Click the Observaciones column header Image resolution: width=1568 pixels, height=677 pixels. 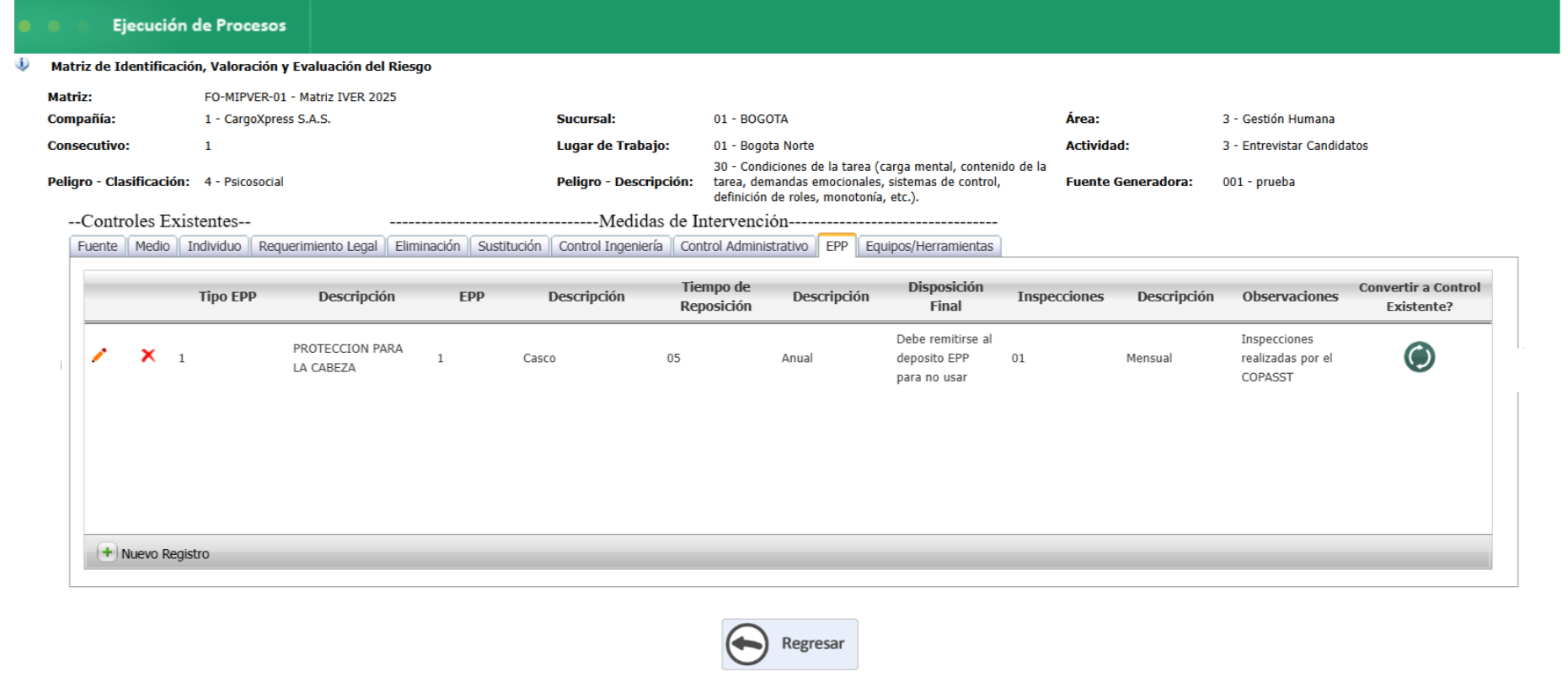pos(1290,296)
